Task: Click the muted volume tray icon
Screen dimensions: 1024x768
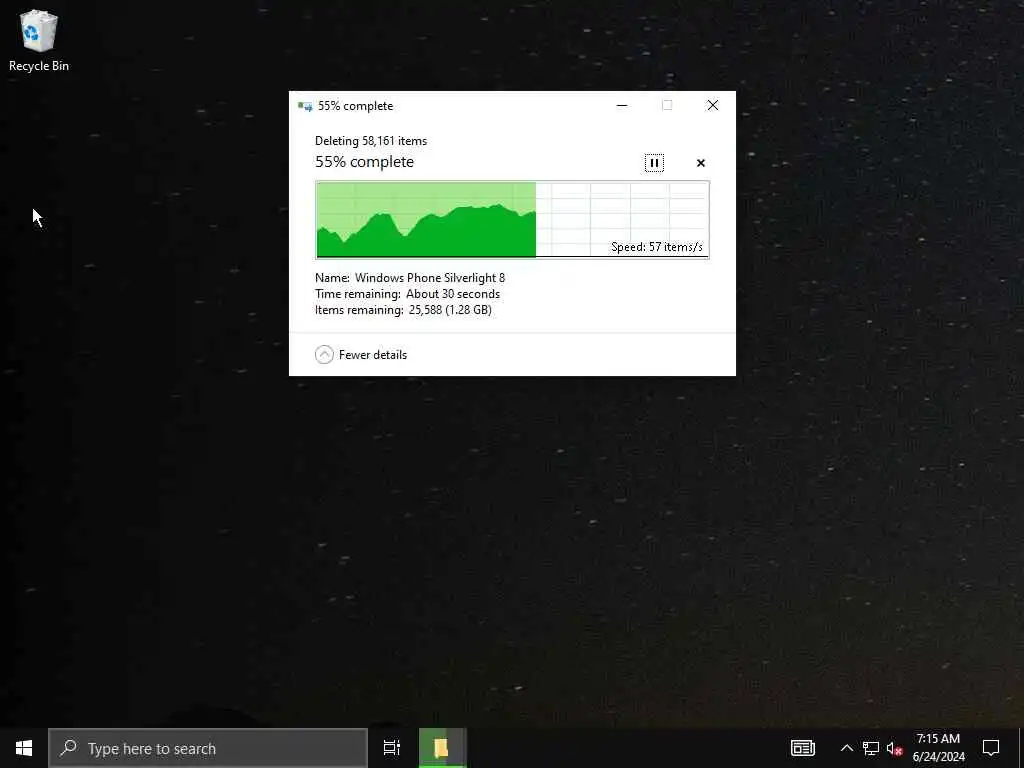Action: point(895,748)
